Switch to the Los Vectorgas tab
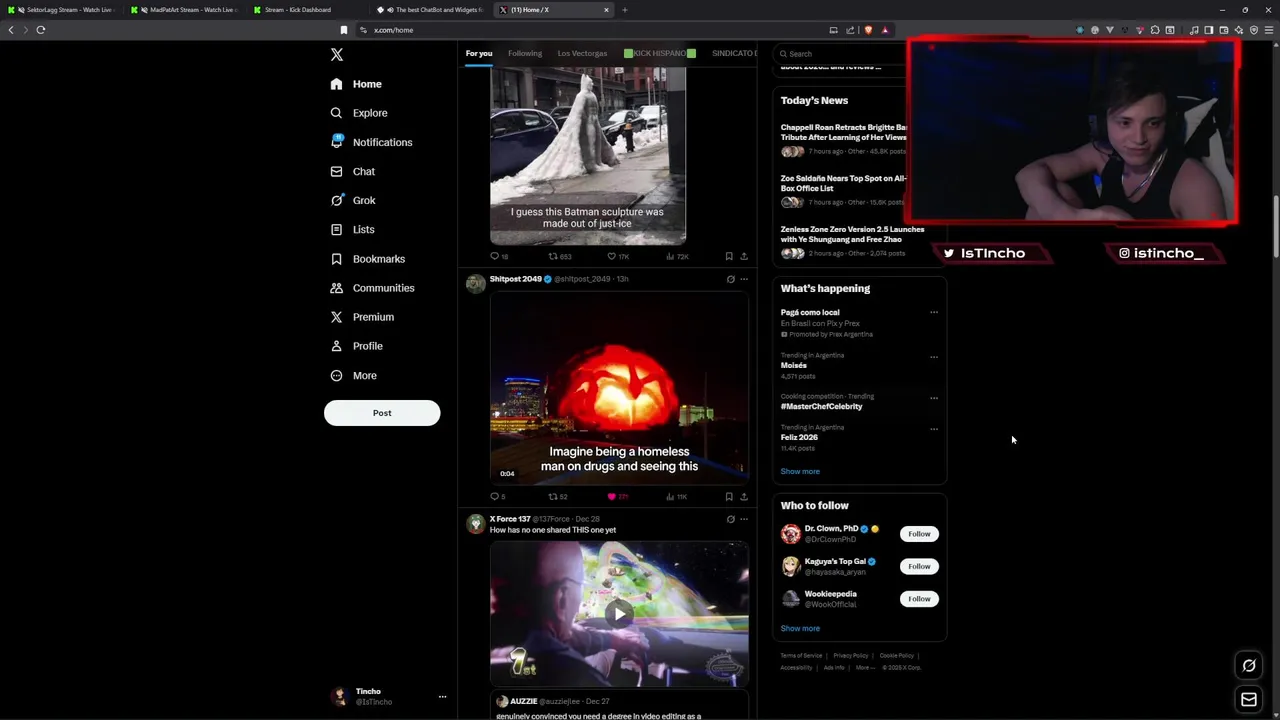The width and height of the screenshot is (1280, 720). 582,53
